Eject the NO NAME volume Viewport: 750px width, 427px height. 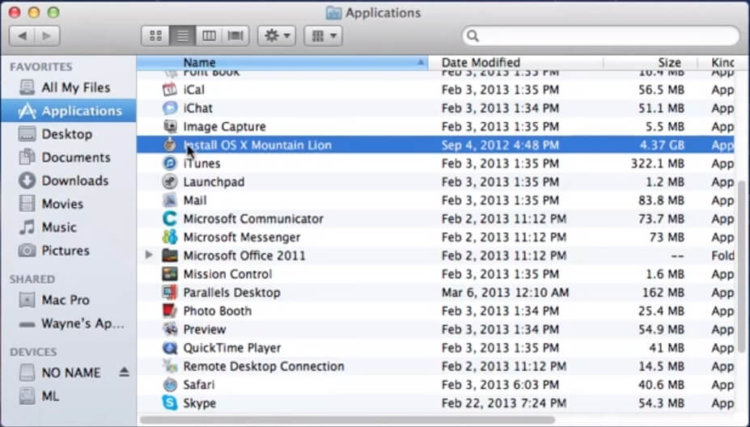click(x=124, y=372)
